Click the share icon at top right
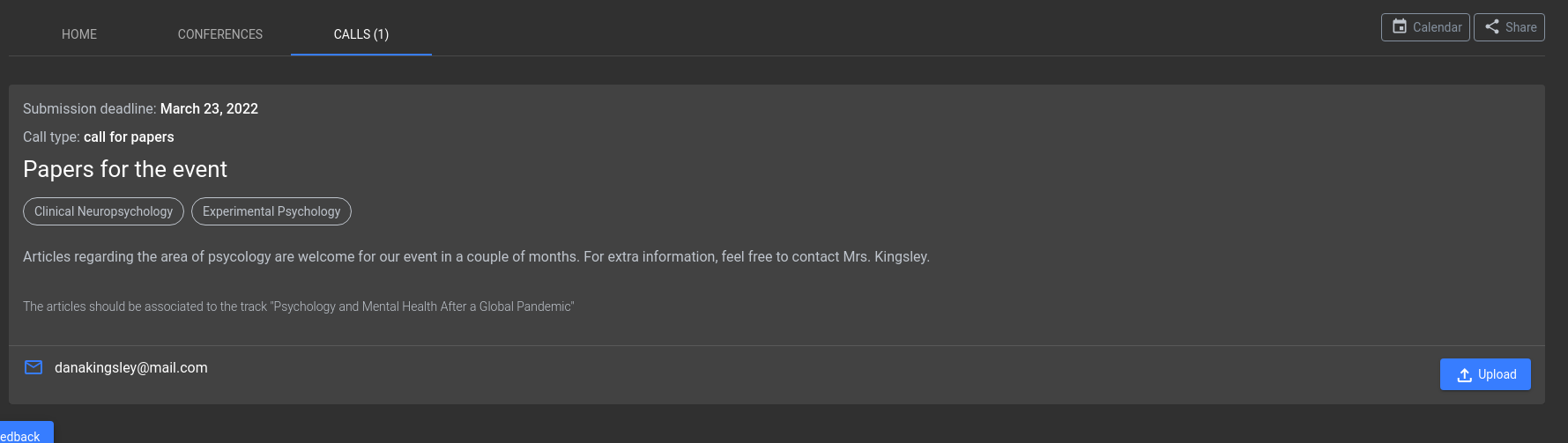 point(1492,26)
